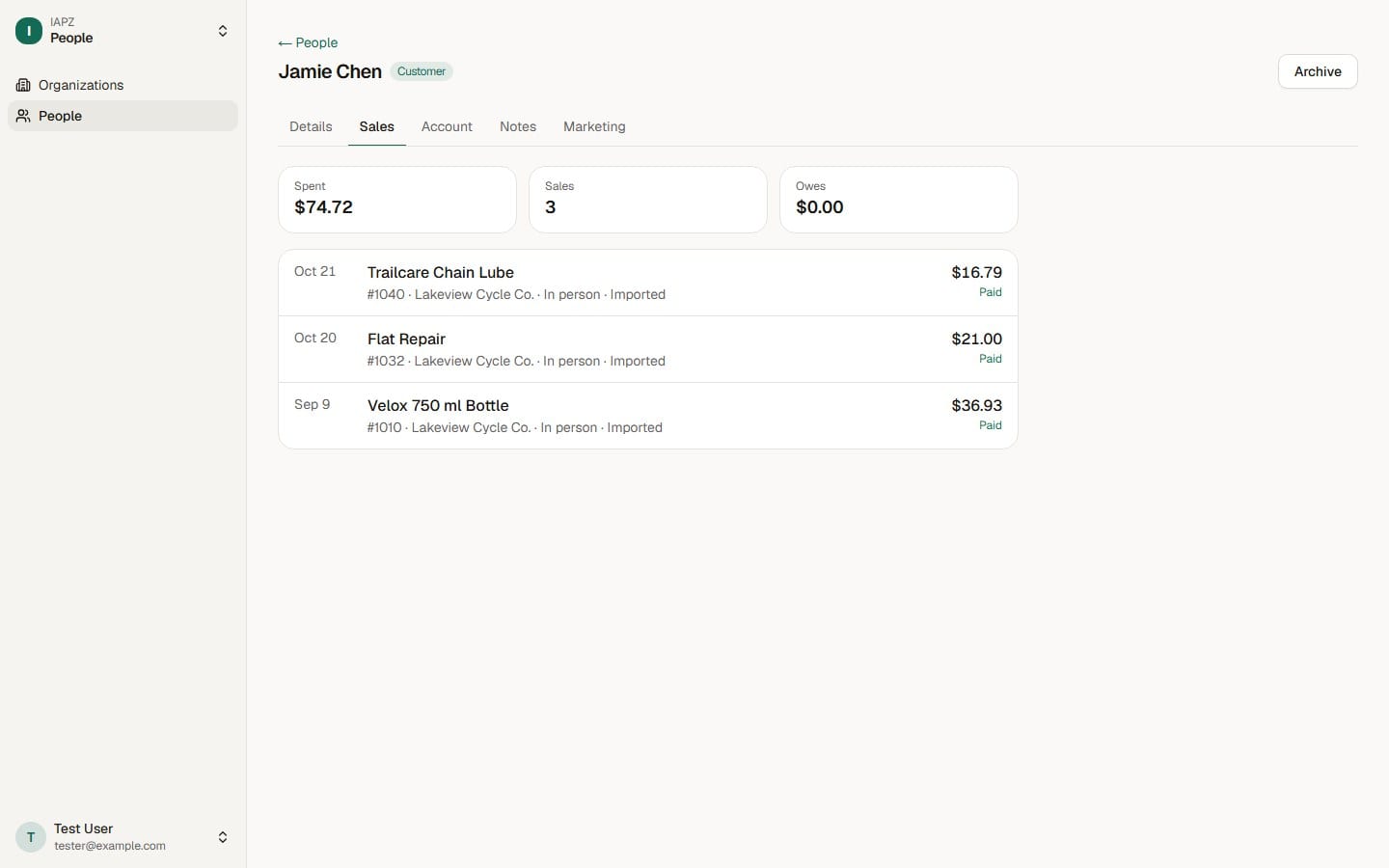Click the Oct 21 date
The image size is (1389, 868).
[x=314, y=271]
